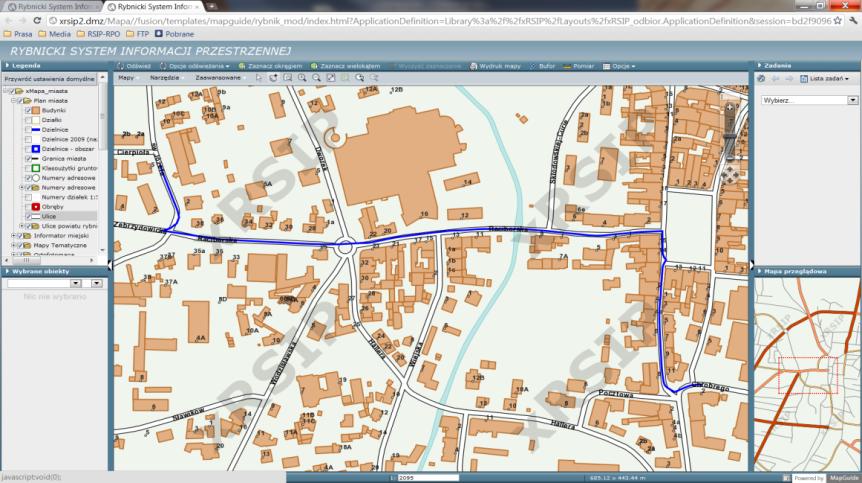Viewport: 862px width, 483px height.
Task: Open the Pobrane bookmark
Action: (x=174, y=34)
